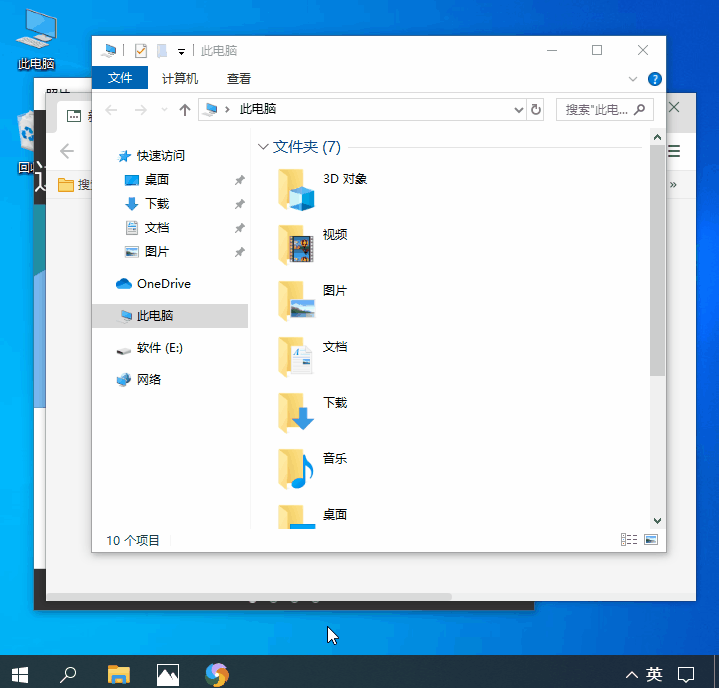The height and width of the screenshot is (688, 719).
Task: Click hamburger menu in the background window
Action: [674, 151]
